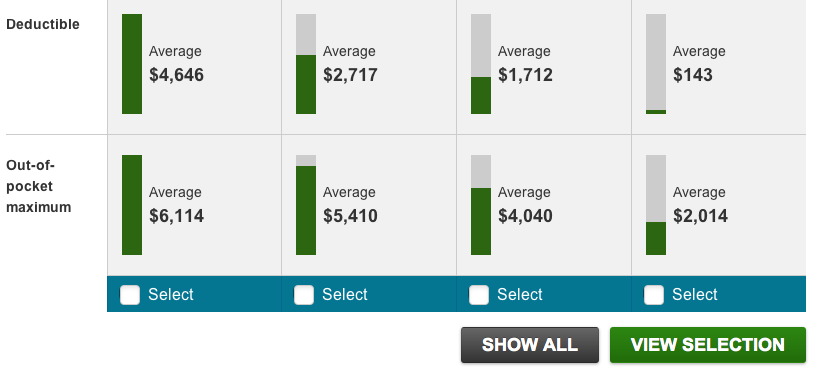
Task: Click the Out-of-pocket maximum row label
Action: pos(39,186)
